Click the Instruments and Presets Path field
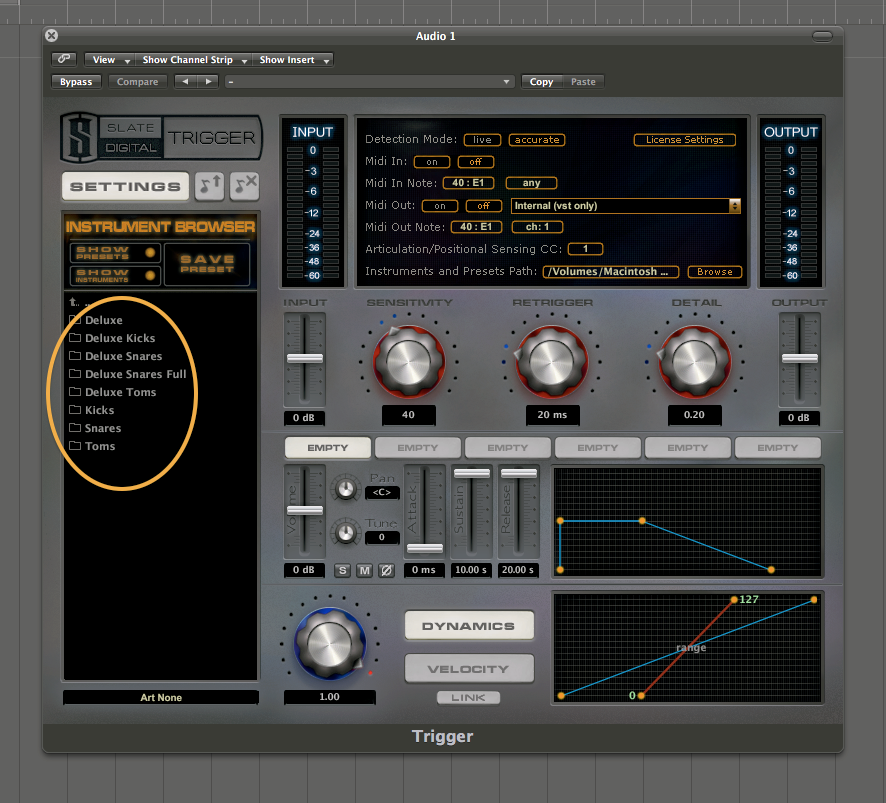 click(611, 272)
